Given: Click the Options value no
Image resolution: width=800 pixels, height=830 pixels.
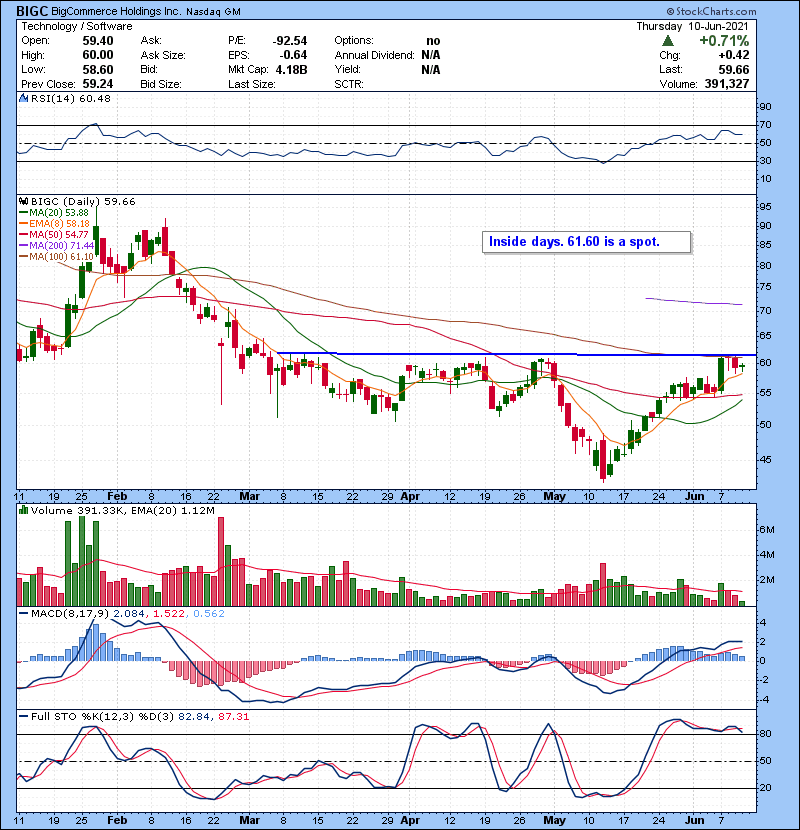Looking at the screenshot, I should [x=433, y=41].
